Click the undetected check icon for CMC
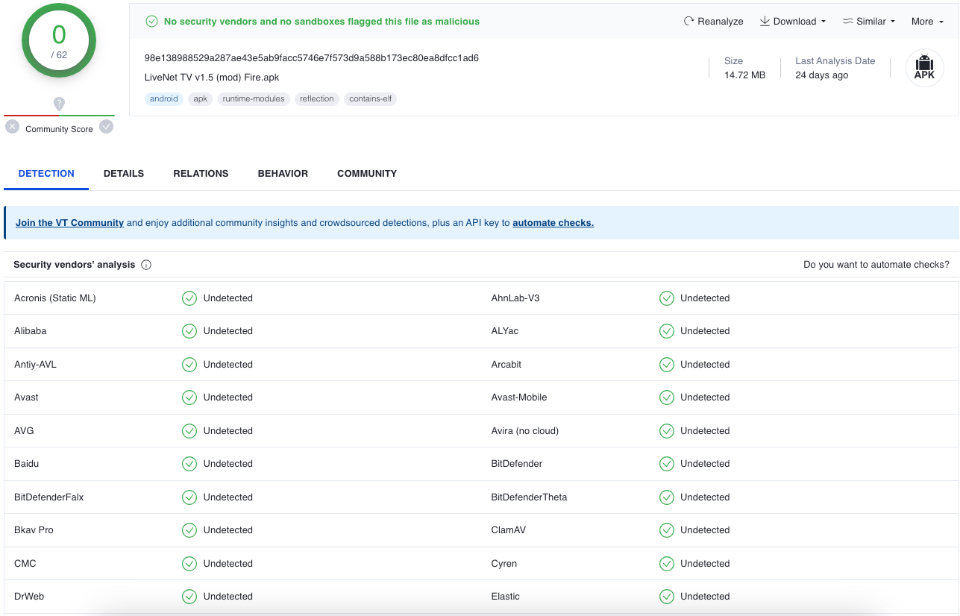 point(189,563)
